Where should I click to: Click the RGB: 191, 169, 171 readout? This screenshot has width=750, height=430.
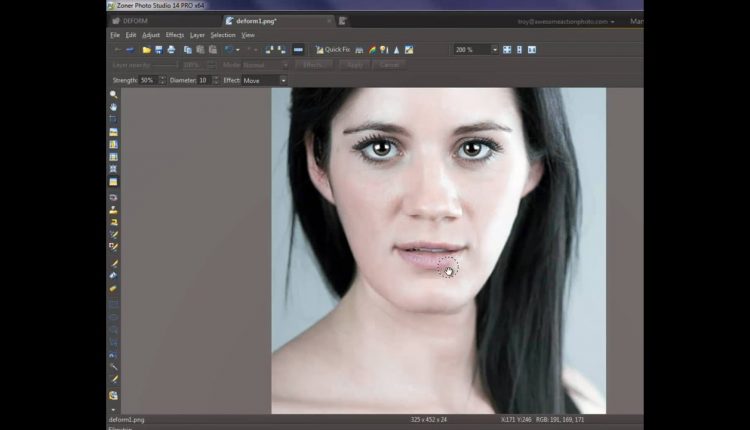point(560,420)
